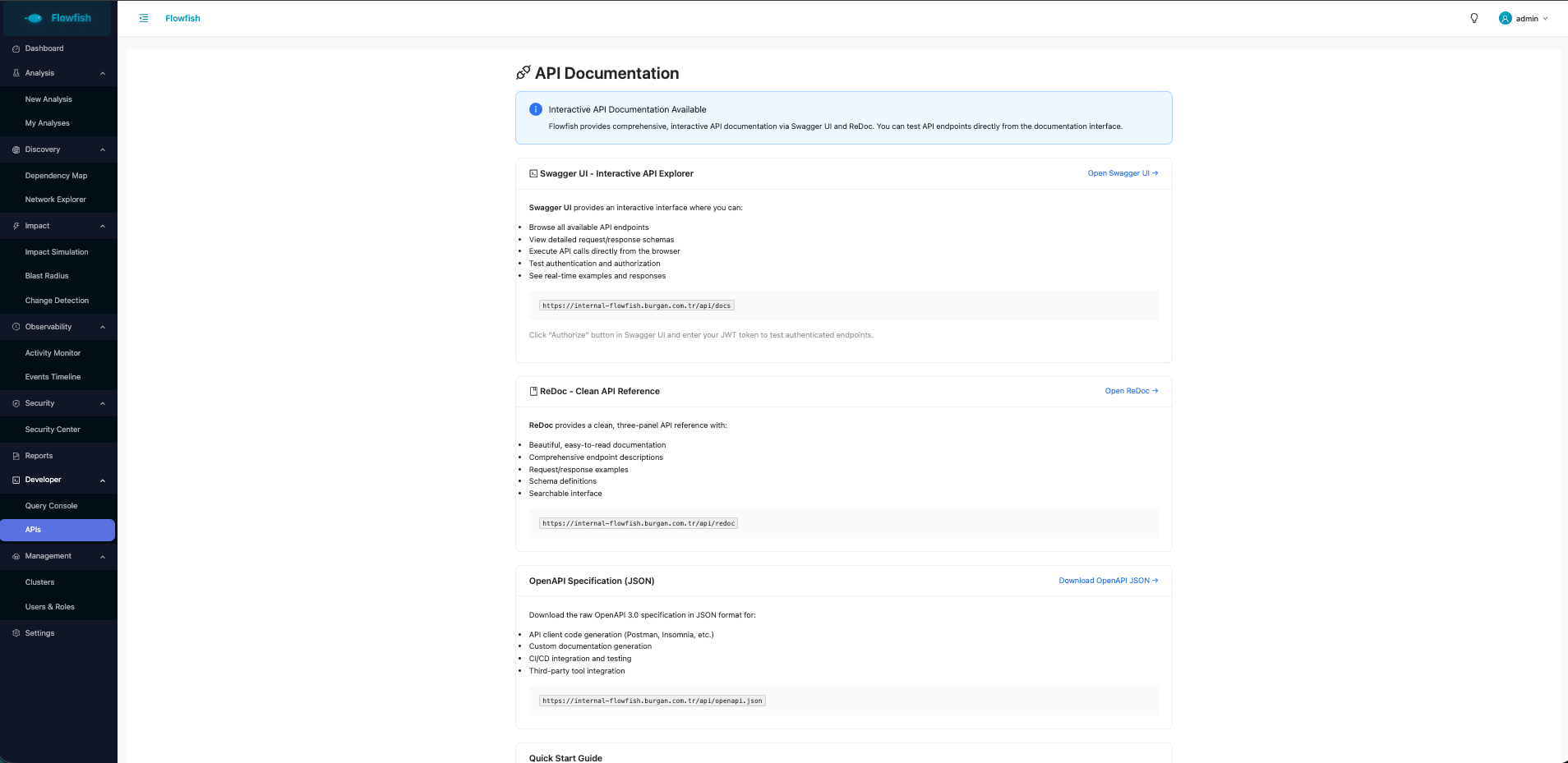The width and height of the screenshot is (1568, 763).
Task: Click the lightbulb theme icon
Action: point(1473,18)
